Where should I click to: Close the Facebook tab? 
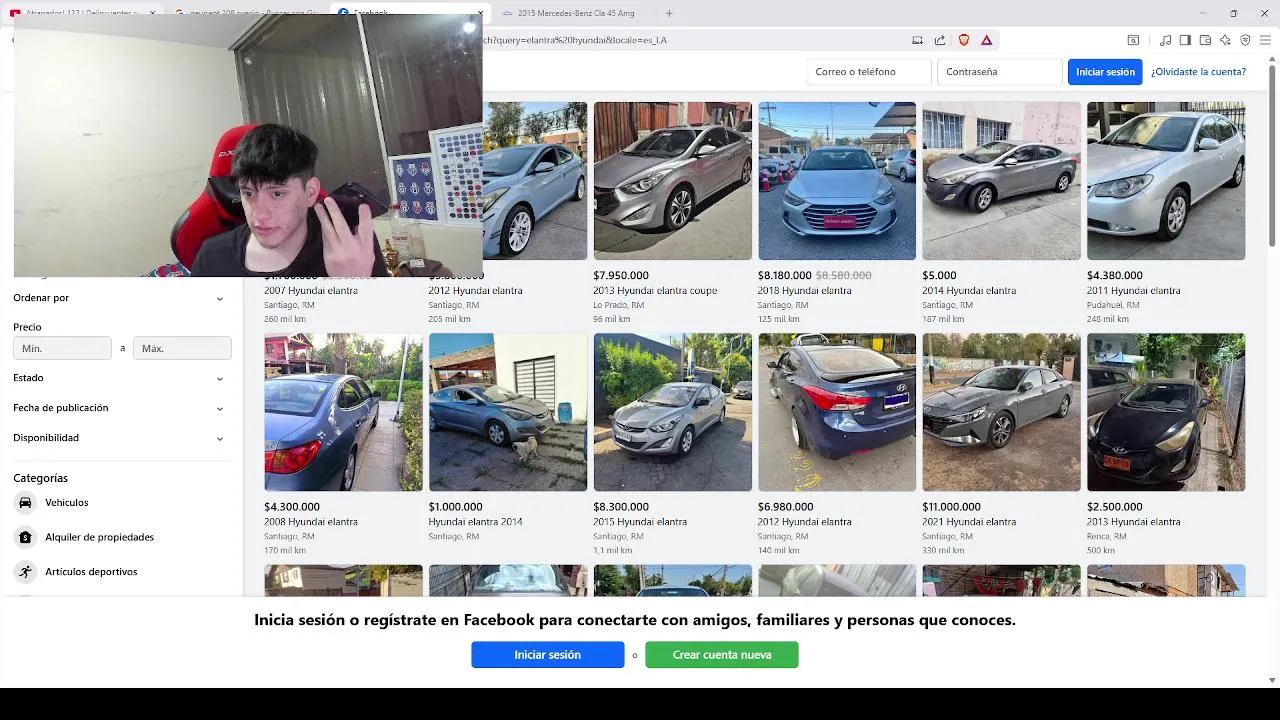[x=480, y=13]
